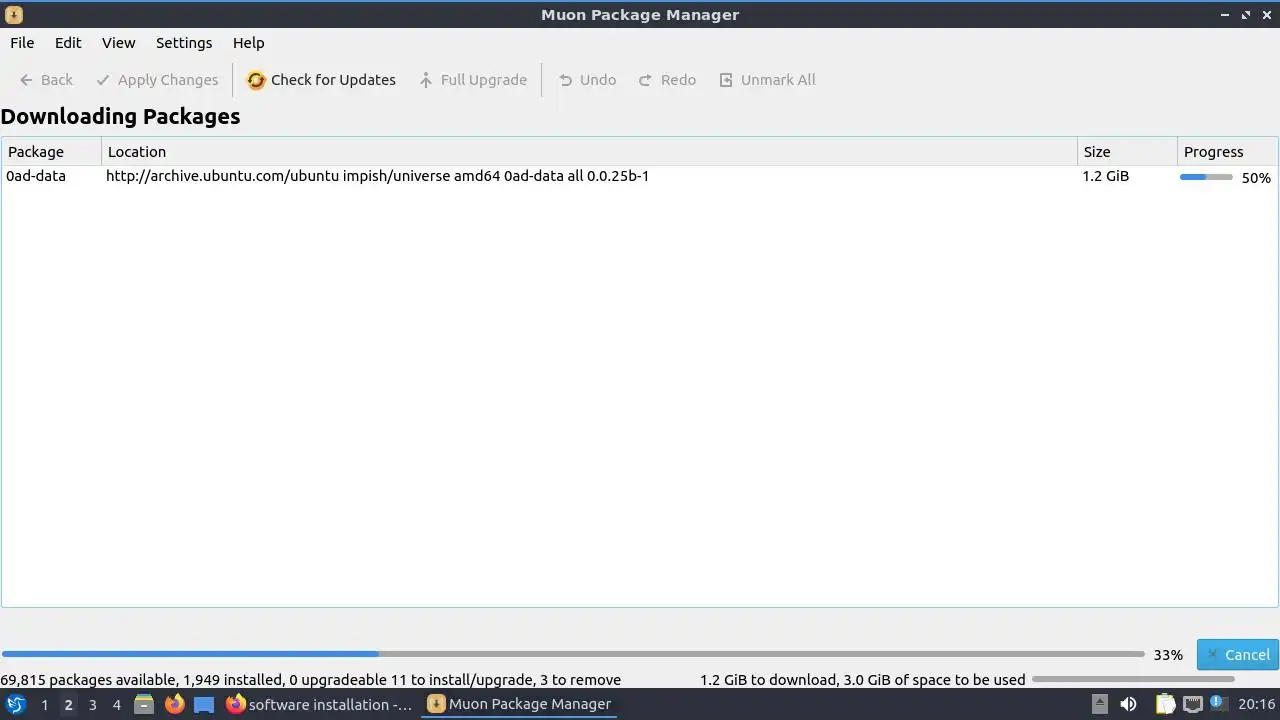
Task: Click the removable media tray icon
Action: [x=1099, y=704]
